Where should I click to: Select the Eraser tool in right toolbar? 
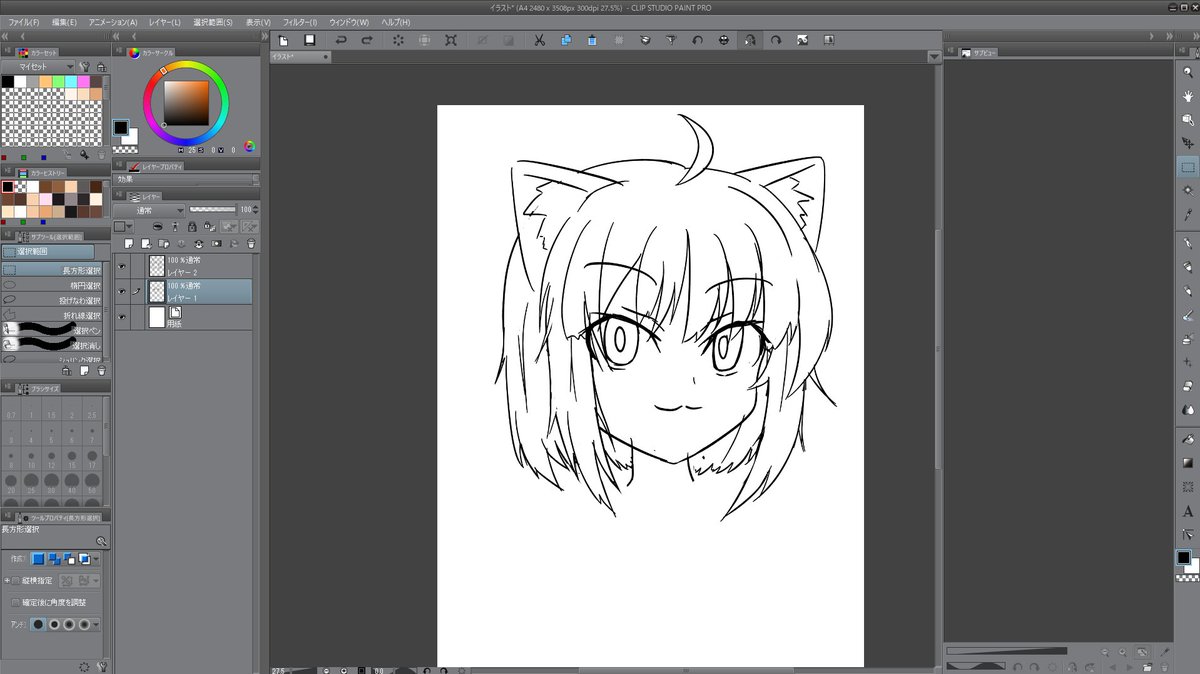[1188, 386]
